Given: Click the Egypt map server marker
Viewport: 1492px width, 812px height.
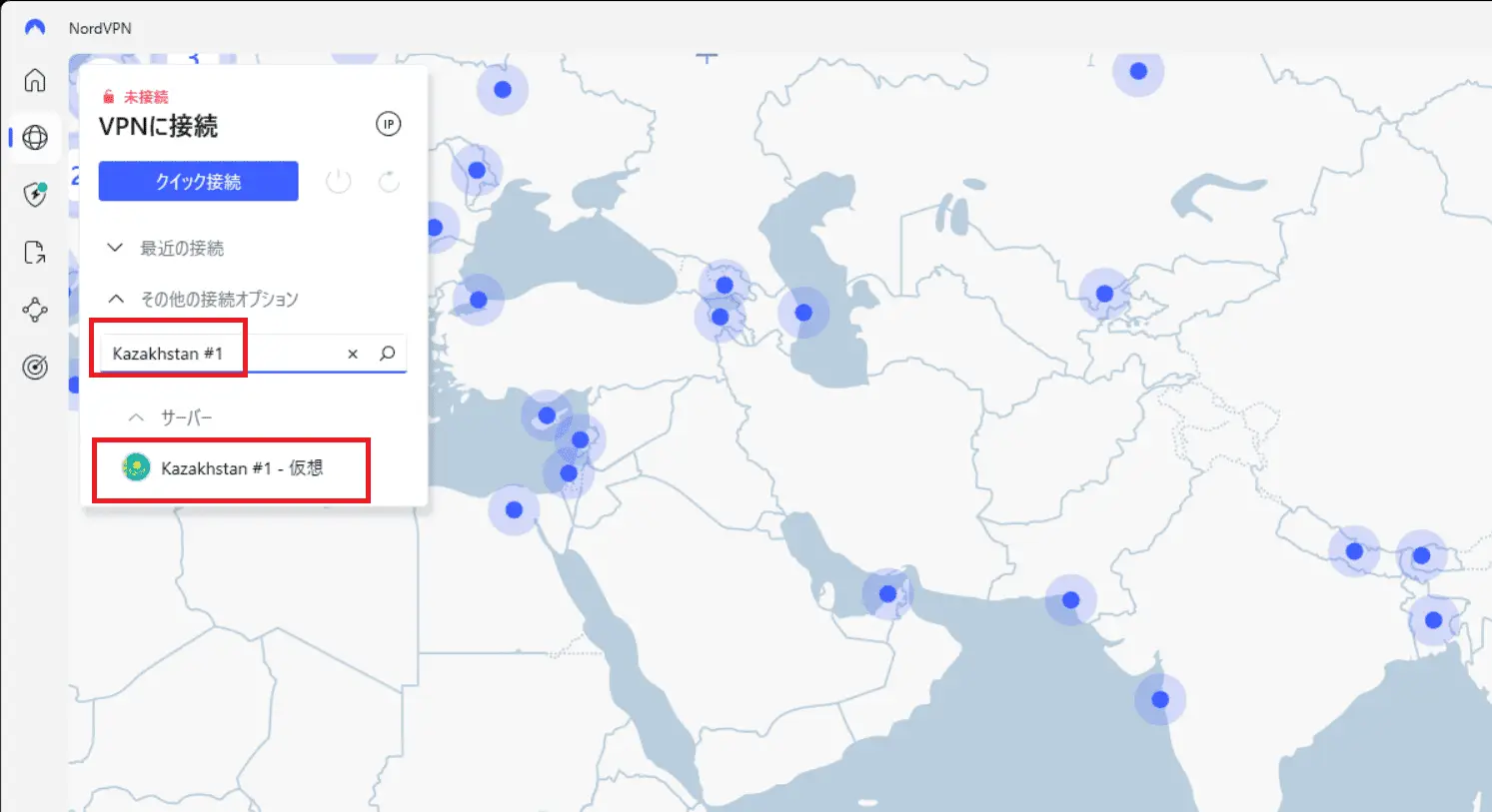Looking at the screenshot, I should (x=514, y=510).
